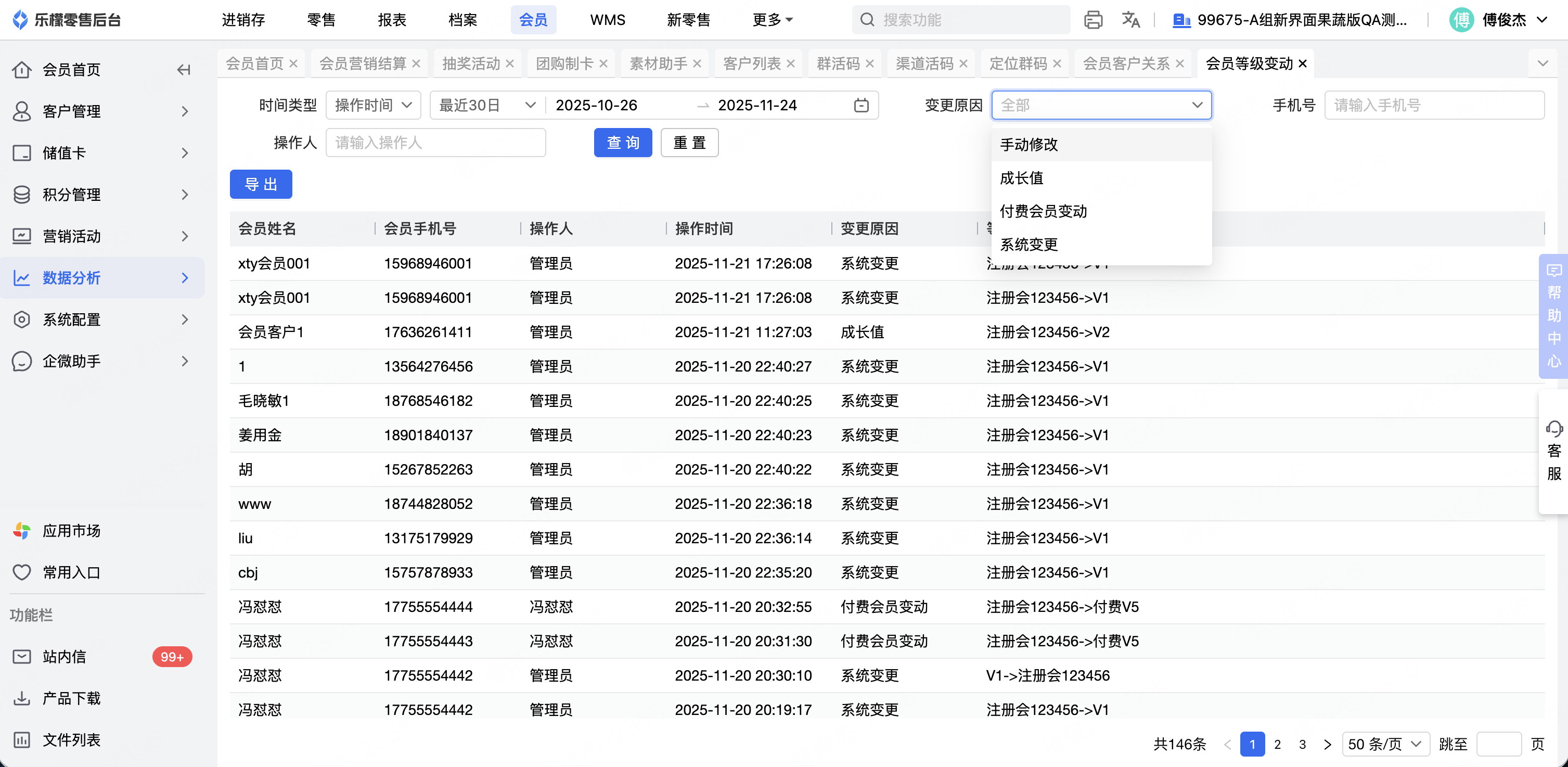Open 客服 customer service widget
Viewport: 1568px width, 767px height.
(x=1553, y=451)
